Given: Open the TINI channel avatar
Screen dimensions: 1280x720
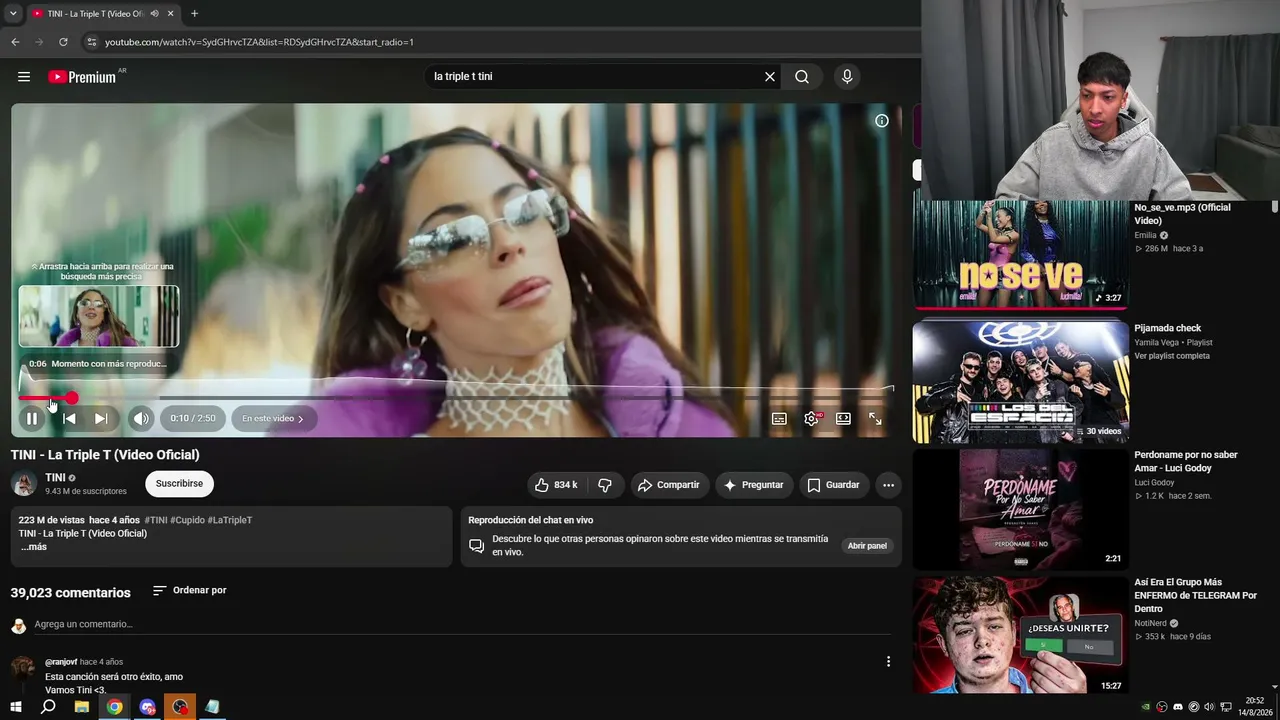Looking at the screenshot, I should 24,484.
